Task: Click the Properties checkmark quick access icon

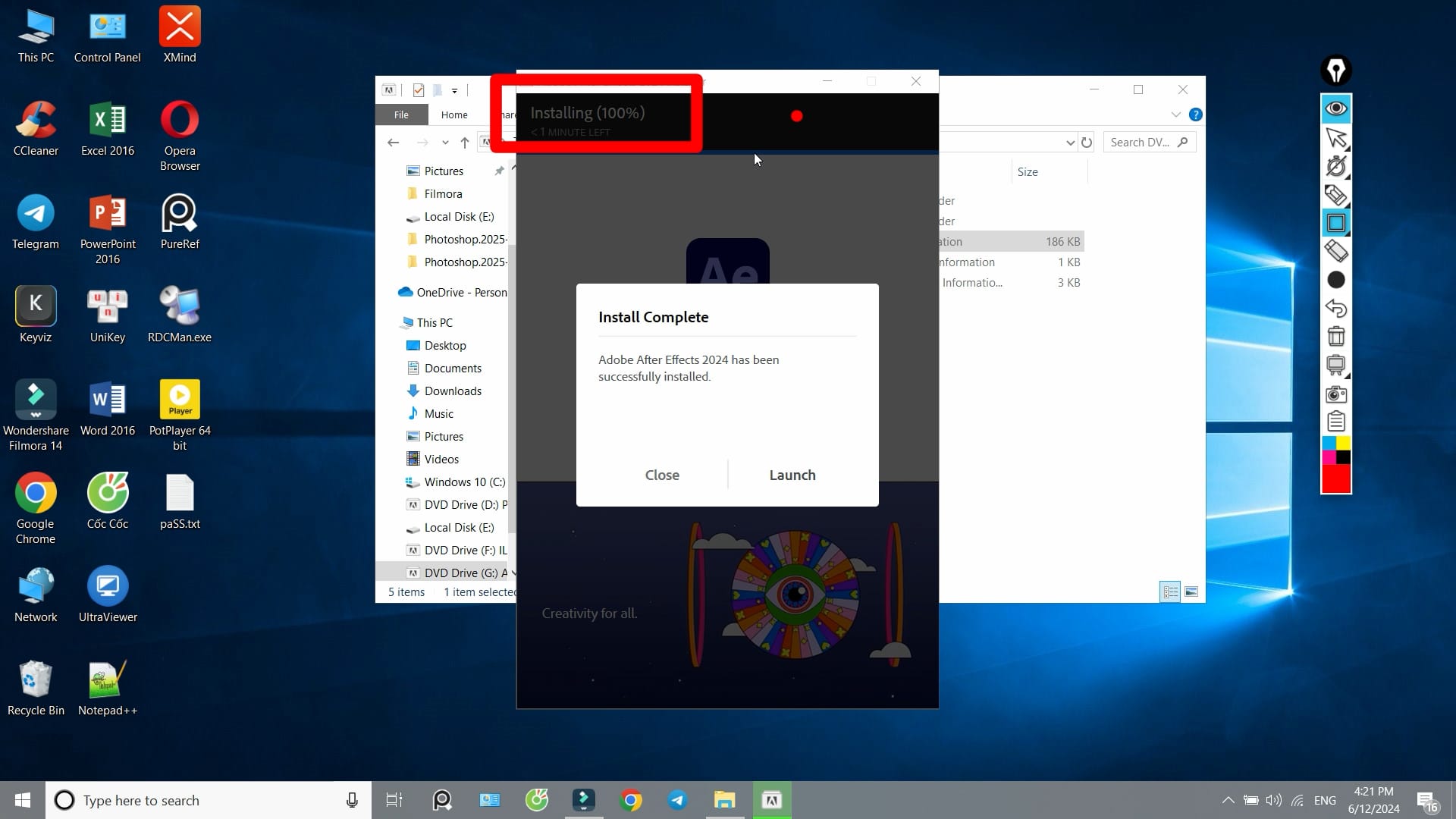Action: coord(419,90)
